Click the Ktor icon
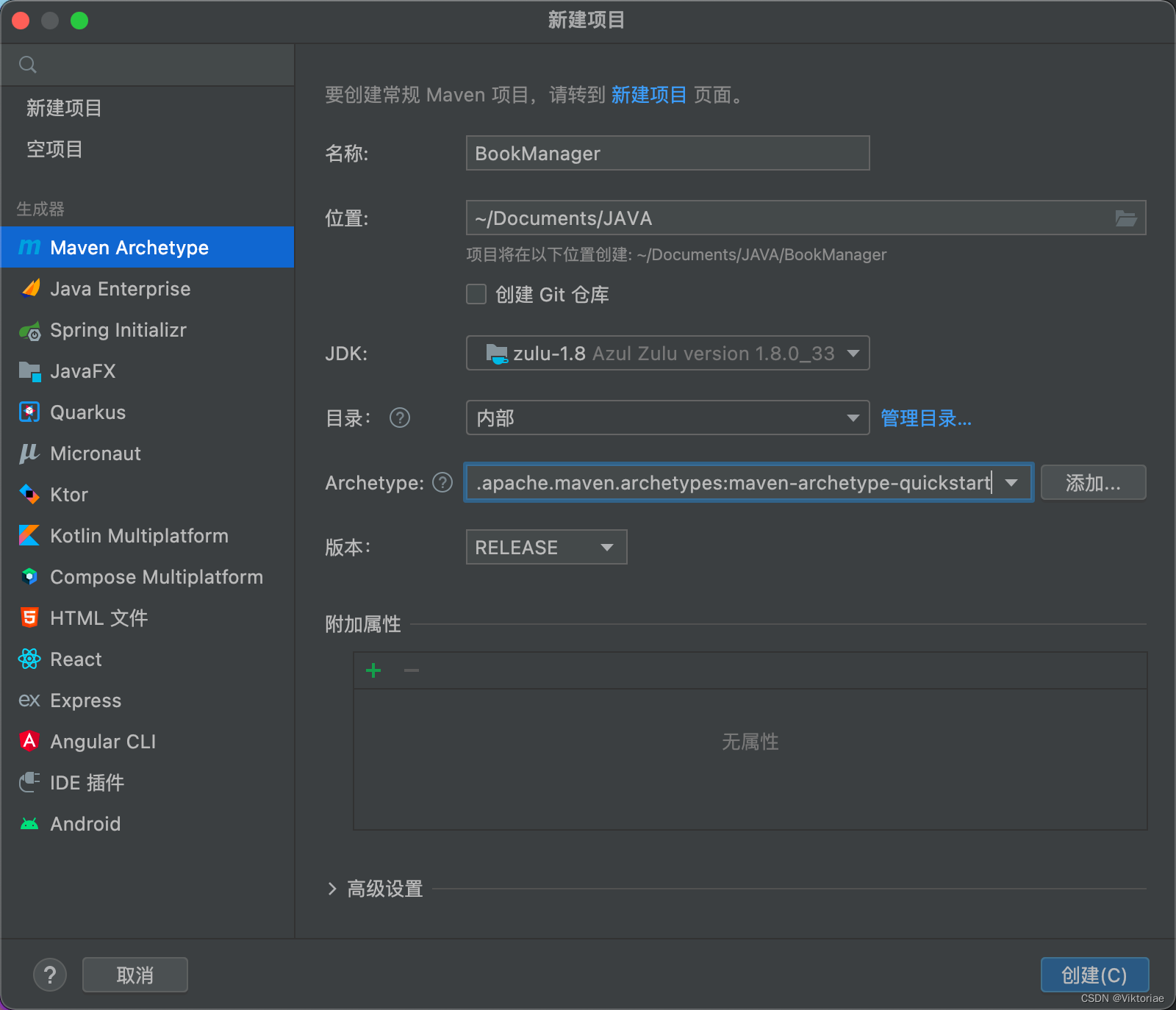The image size is (1176, 1010). click(x=29, y=494)
